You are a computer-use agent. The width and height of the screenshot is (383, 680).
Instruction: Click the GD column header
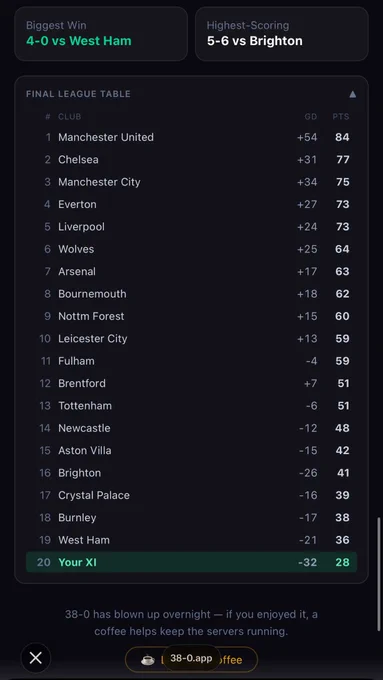pyautogui.click(x=311, y=117)
